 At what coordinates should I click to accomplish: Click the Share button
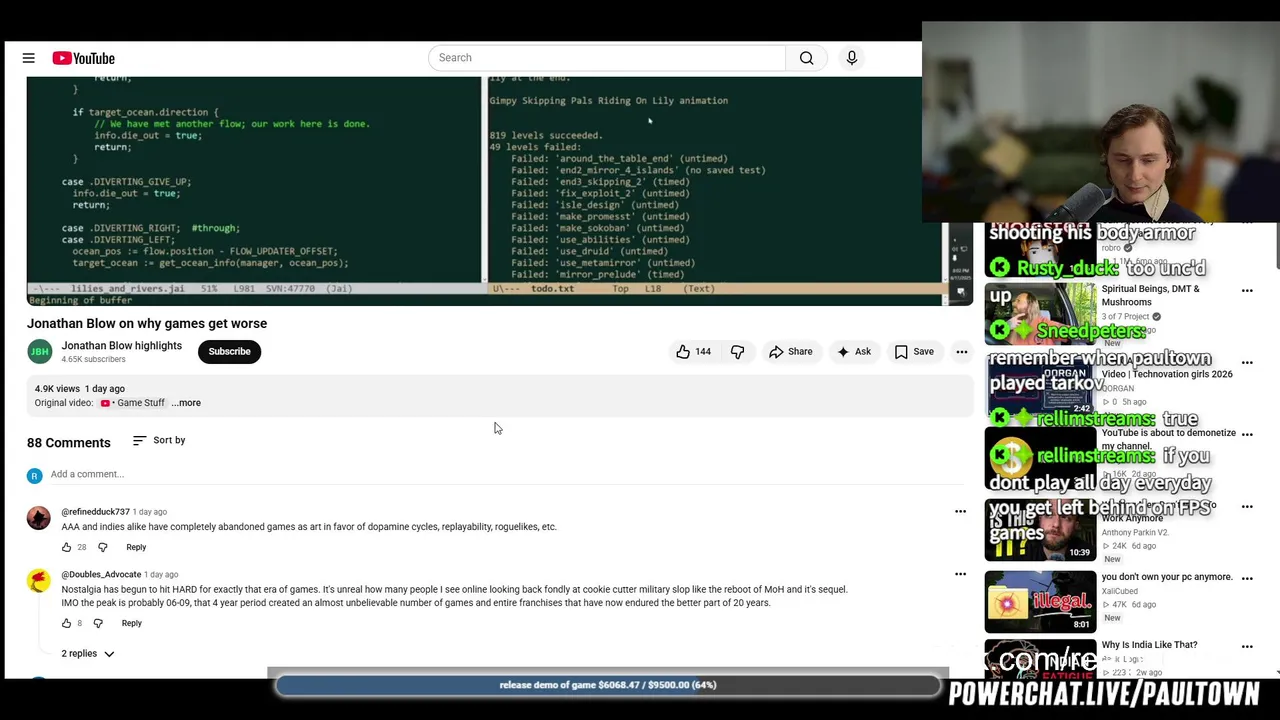pos(790,352)
